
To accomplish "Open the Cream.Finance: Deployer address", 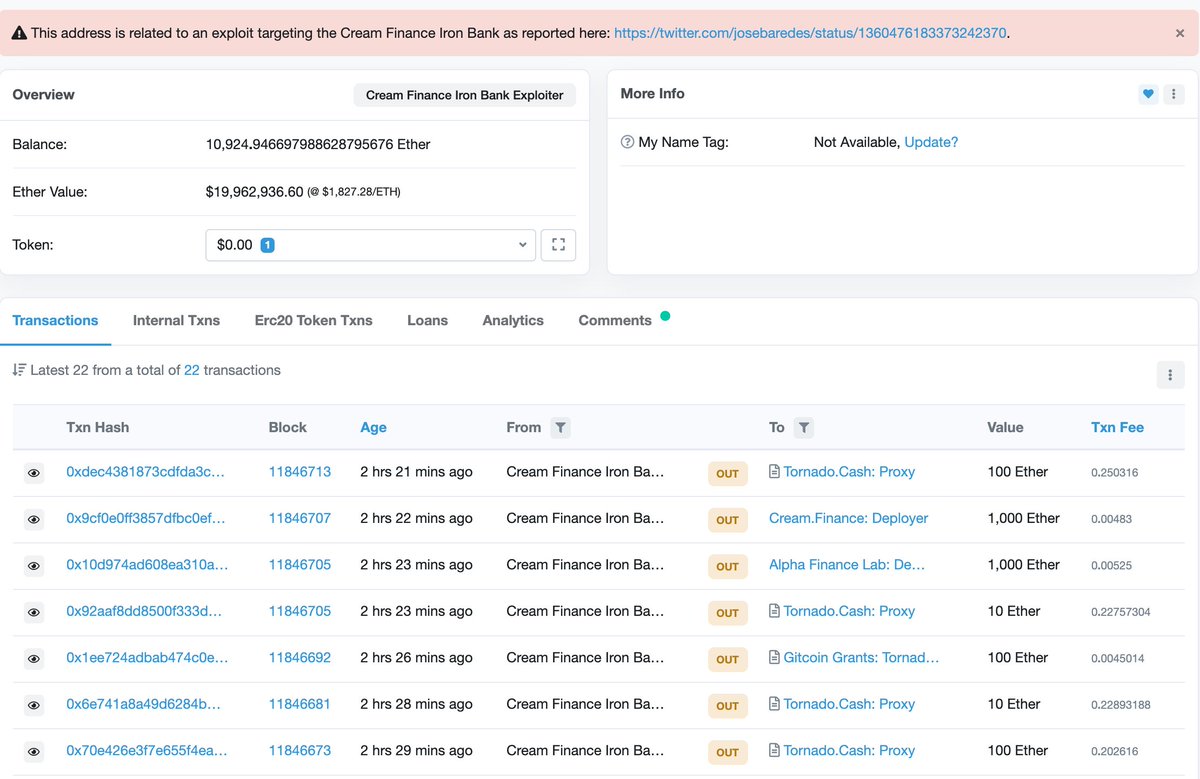I will [848, 518].
